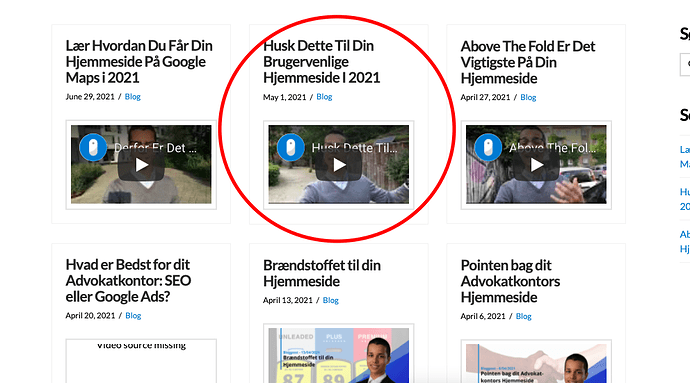Click the date 'April 20, 2021'

coord(90,316)
